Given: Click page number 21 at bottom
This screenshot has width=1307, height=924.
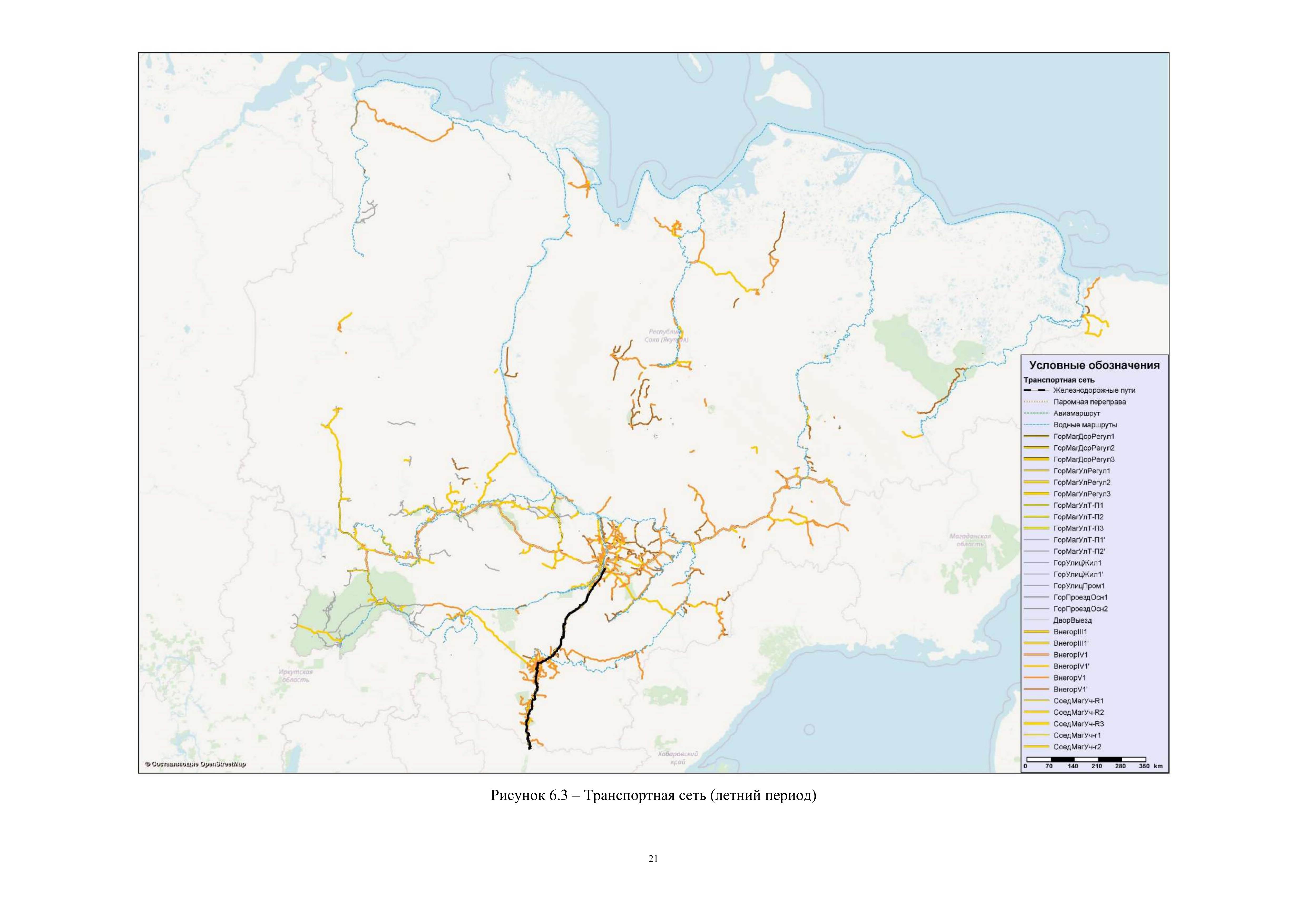Looking at the screenshot, I should pos(653,859).
